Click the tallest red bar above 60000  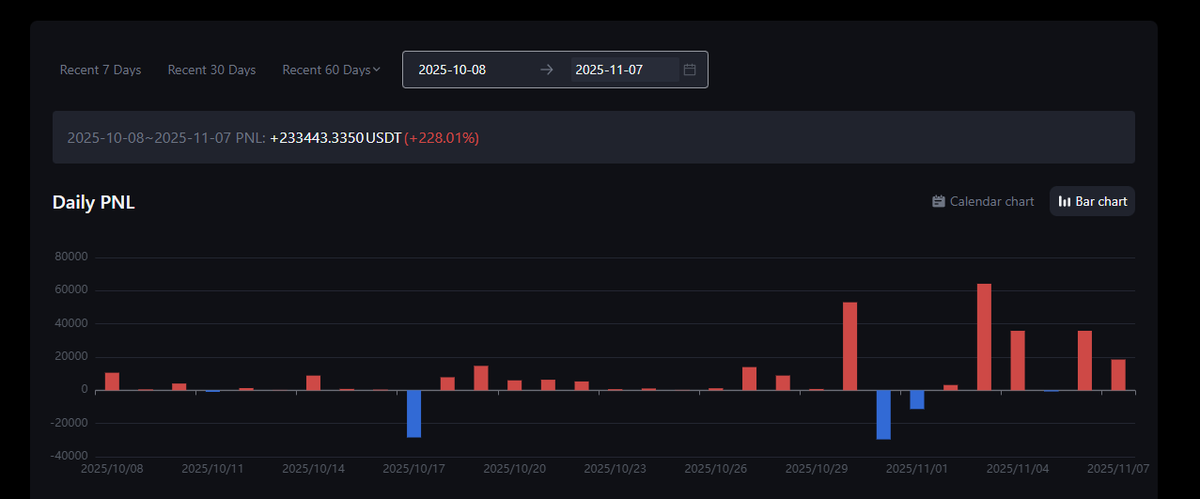[x=984, y=337]
